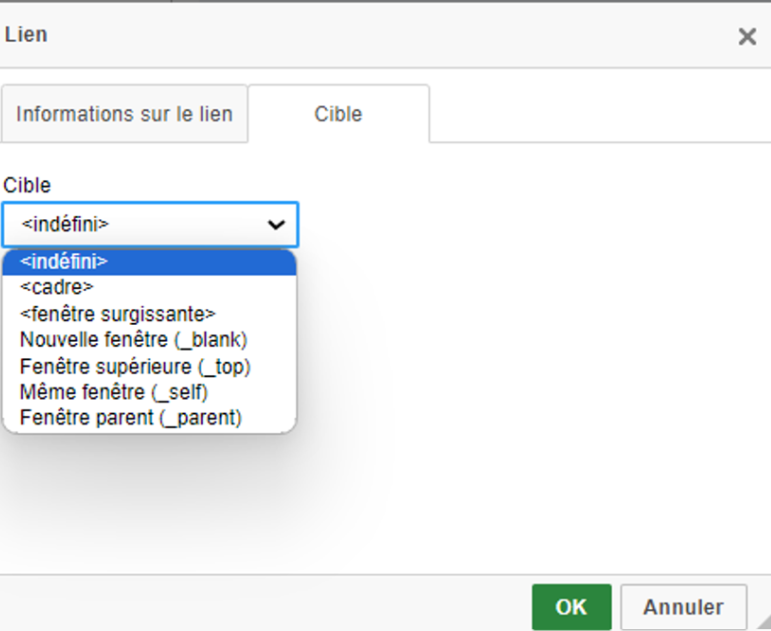This screenshot has height=631, width=771.
Task: Choose Nouvelle fenêtre (_blank)
Action: (x=133, y=340)
